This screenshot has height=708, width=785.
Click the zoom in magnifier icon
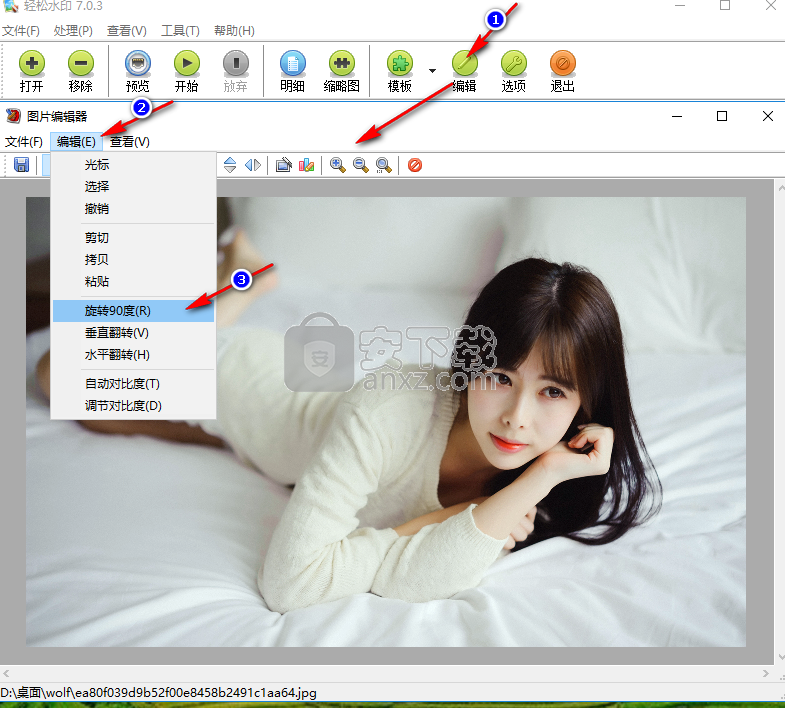(x=337, y=165)
